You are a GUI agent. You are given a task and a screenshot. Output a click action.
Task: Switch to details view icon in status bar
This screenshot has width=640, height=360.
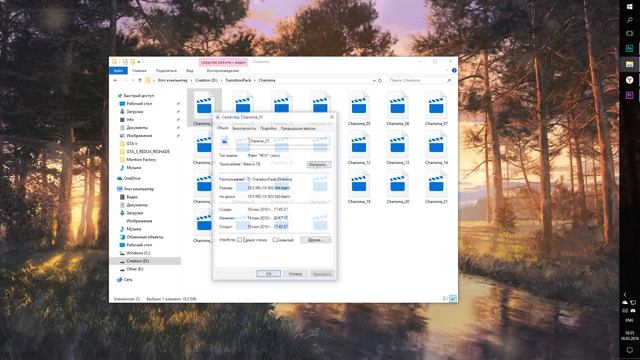[445, 299]
